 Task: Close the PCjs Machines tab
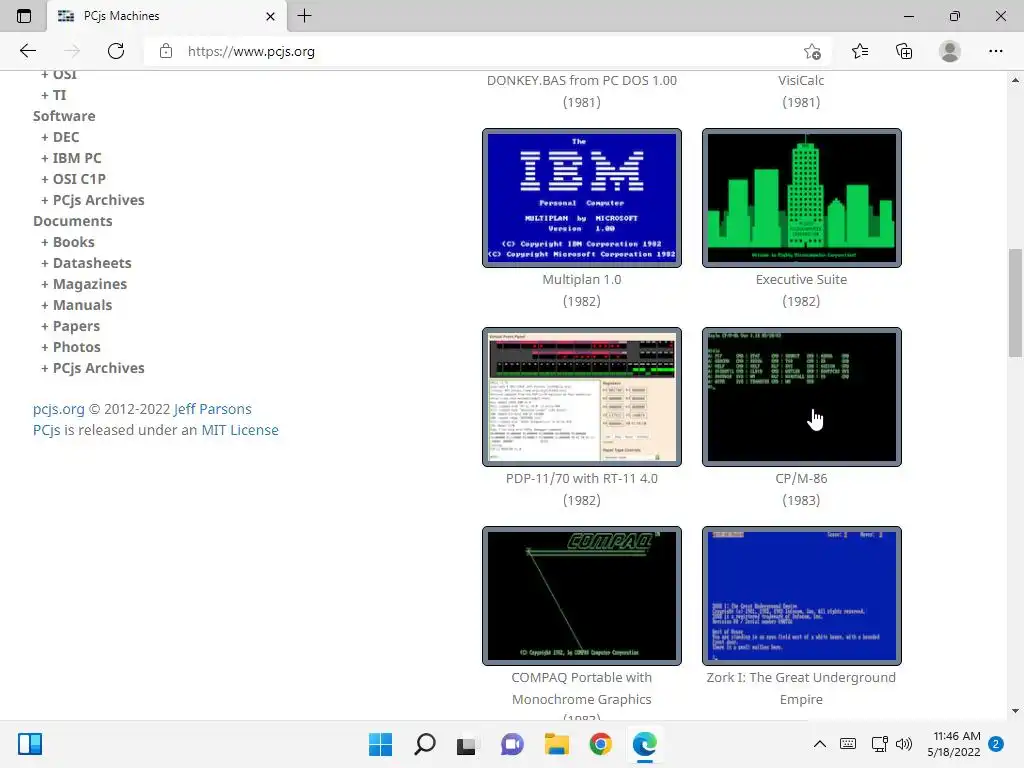point(270,16)
